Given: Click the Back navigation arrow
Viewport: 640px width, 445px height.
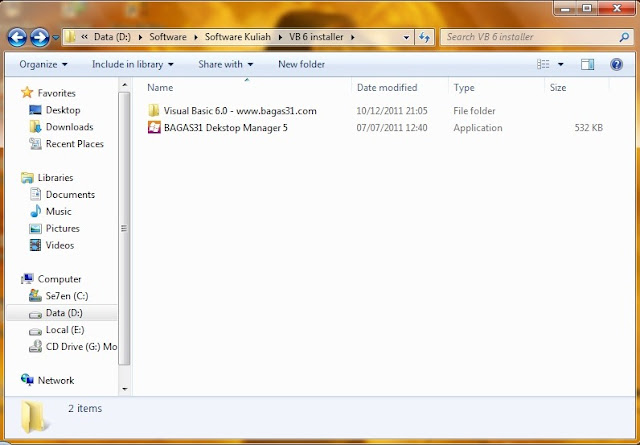Looking at the screenshot, I should point(17,38).
